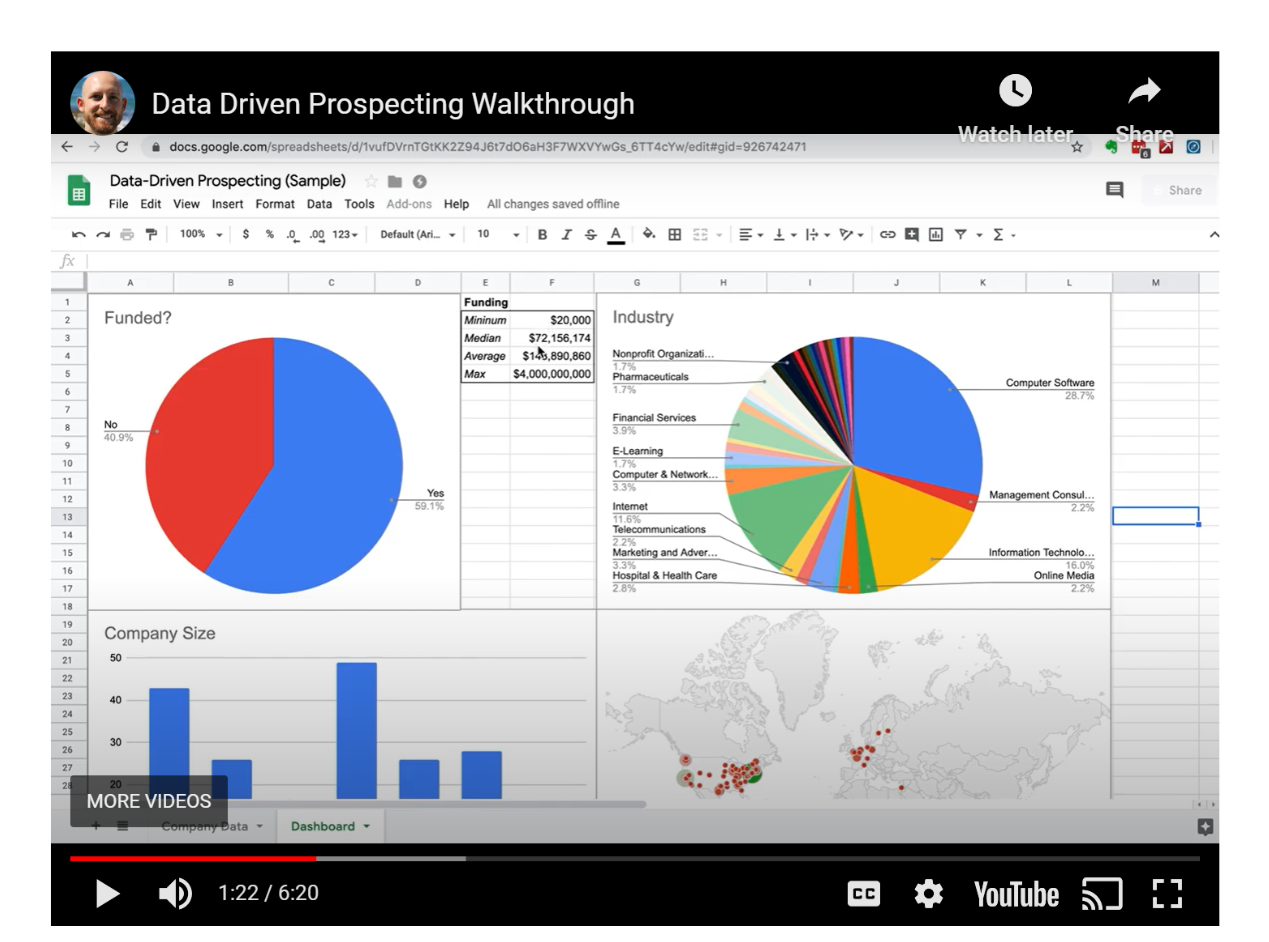1269x942 pixels.
Task: Open the fill color paint bucket
Action: tap(648, 235)
